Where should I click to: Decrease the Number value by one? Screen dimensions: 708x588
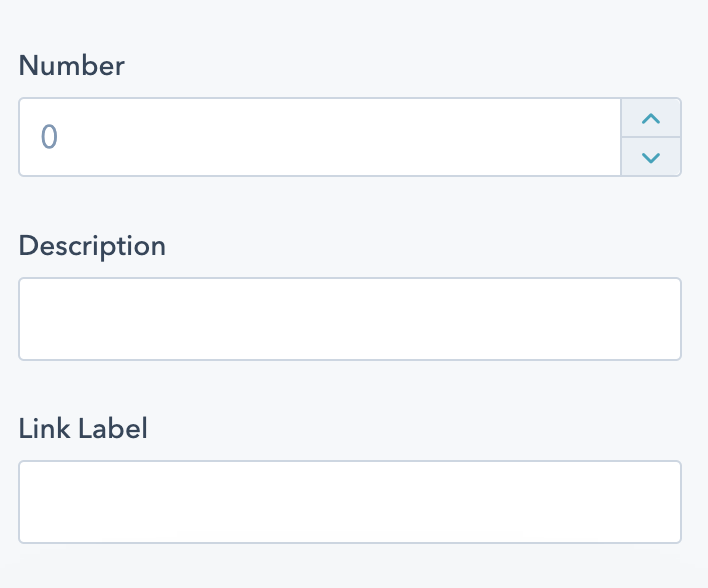click(x=651, y=157)
